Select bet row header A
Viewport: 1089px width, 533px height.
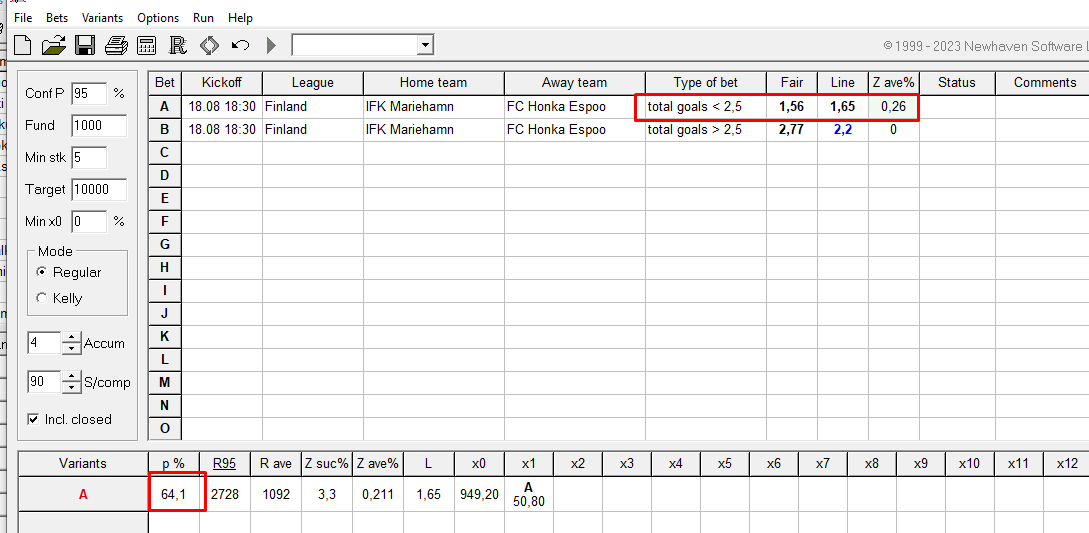coord(165,107)
